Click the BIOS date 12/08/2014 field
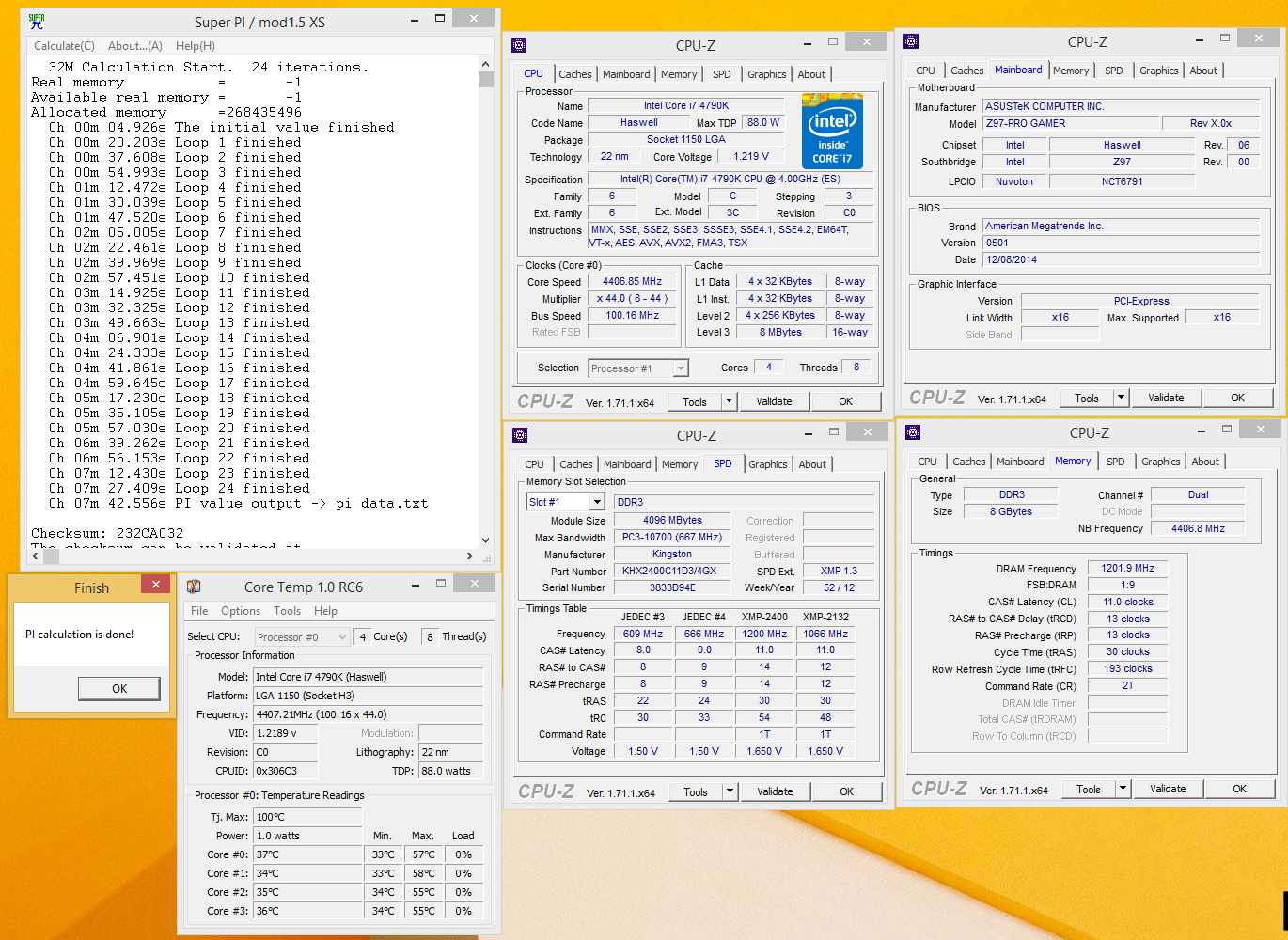1288x940 pixels. click(1121, 259)
